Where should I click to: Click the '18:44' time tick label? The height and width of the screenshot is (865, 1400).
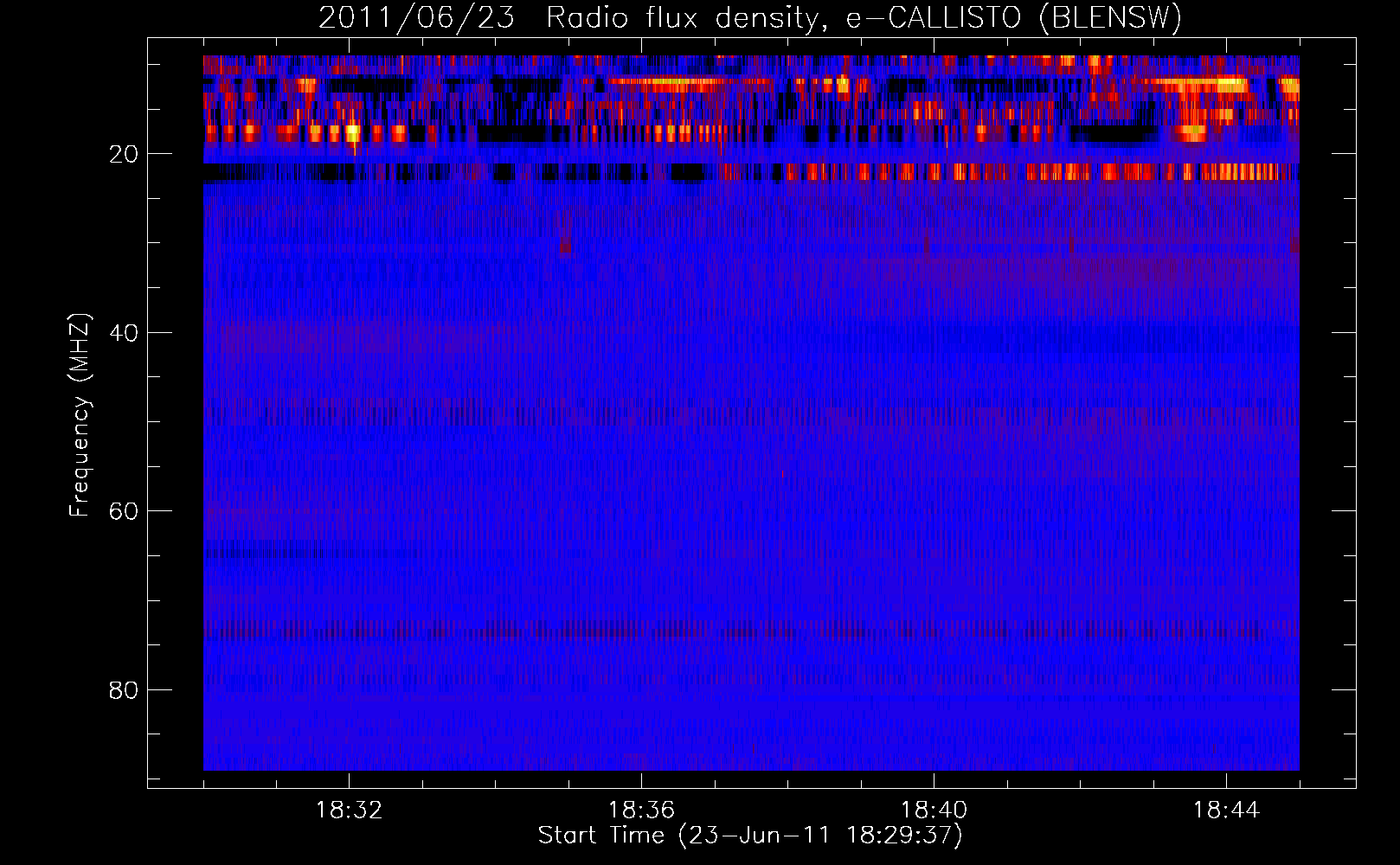(x=1226, y=811)
